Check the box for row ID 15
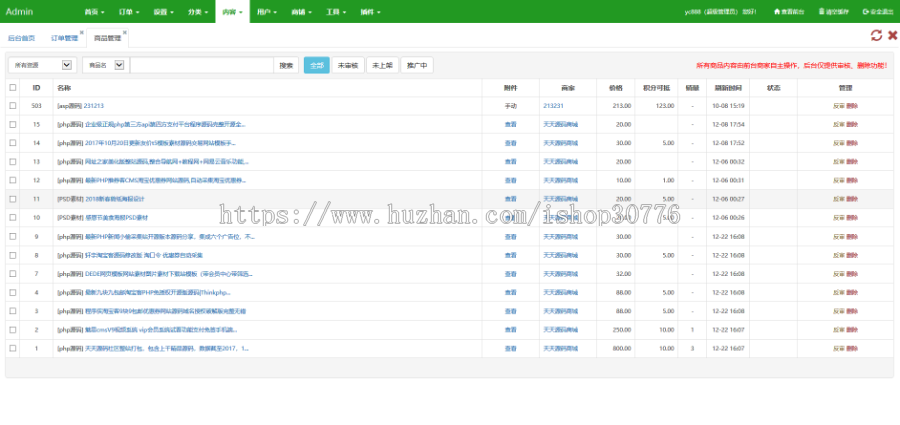900x425 pixels. coord(13,124)
